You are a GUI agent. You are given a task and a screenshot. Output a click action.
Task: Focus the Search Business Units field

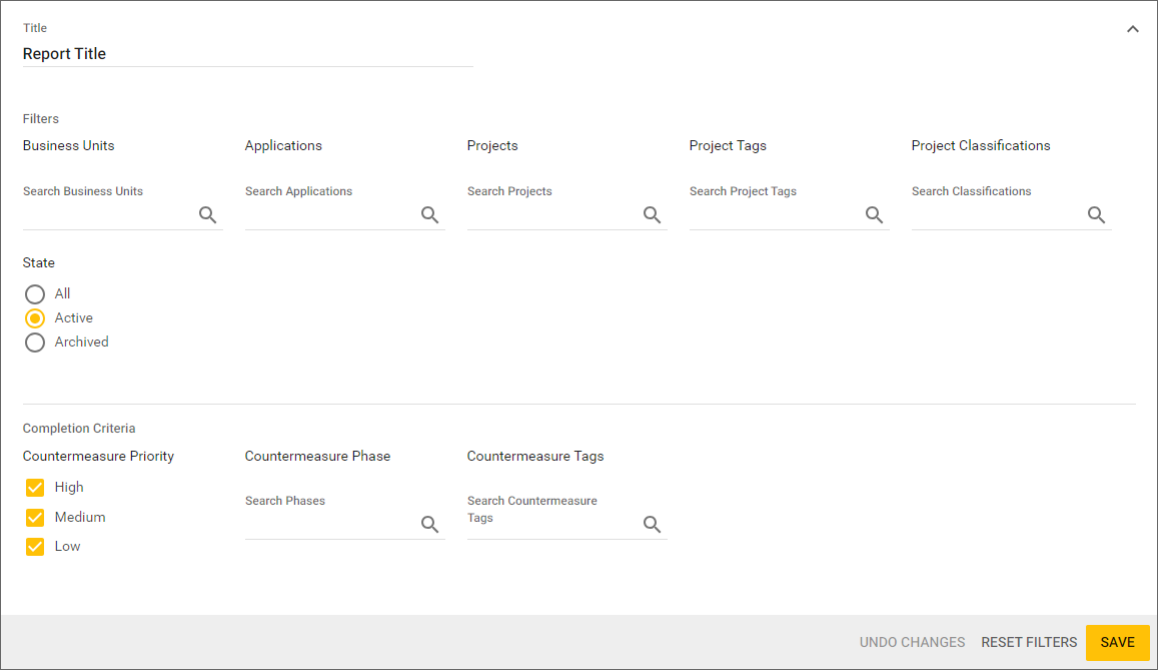(x=108, y=215)
